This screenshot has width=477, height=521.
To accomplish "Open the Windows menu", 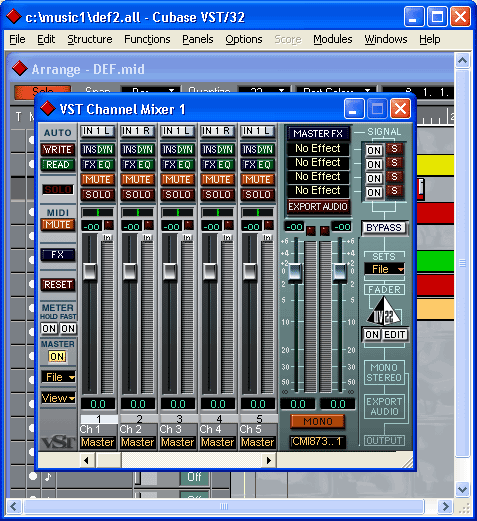I will 386,39.
